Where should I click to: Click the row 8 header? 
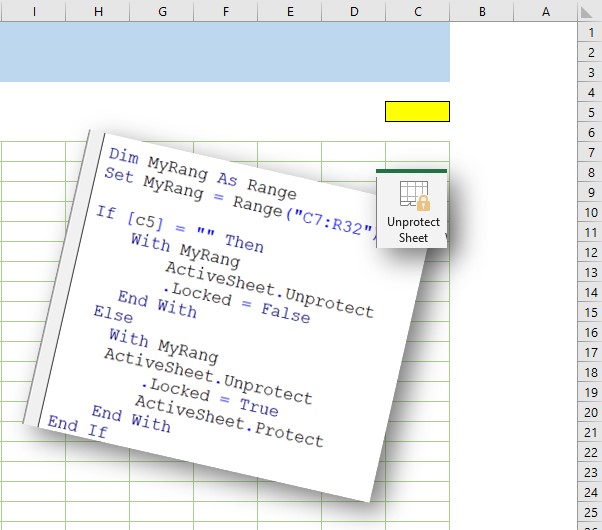pos(590,172)
